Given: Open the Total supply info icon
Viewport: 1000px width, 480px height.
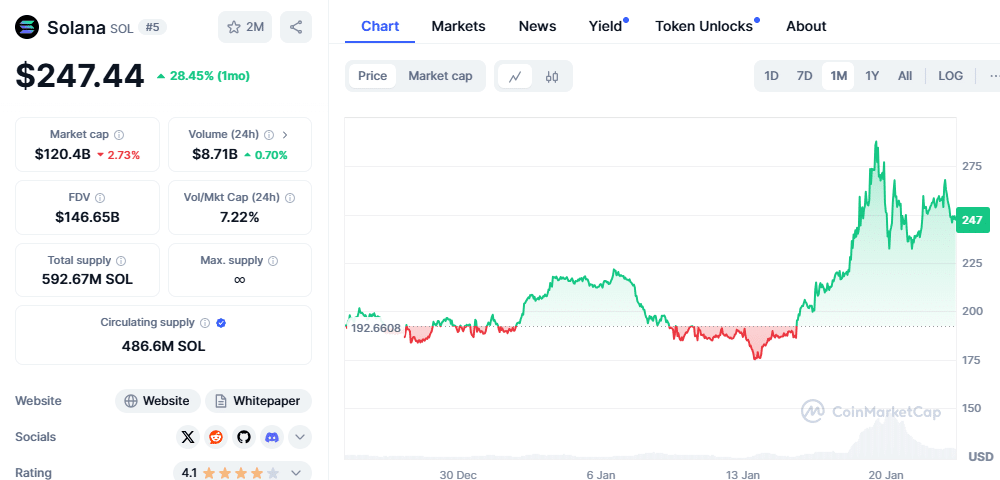Looking at the screenshot, I should [x=121, y=261].
